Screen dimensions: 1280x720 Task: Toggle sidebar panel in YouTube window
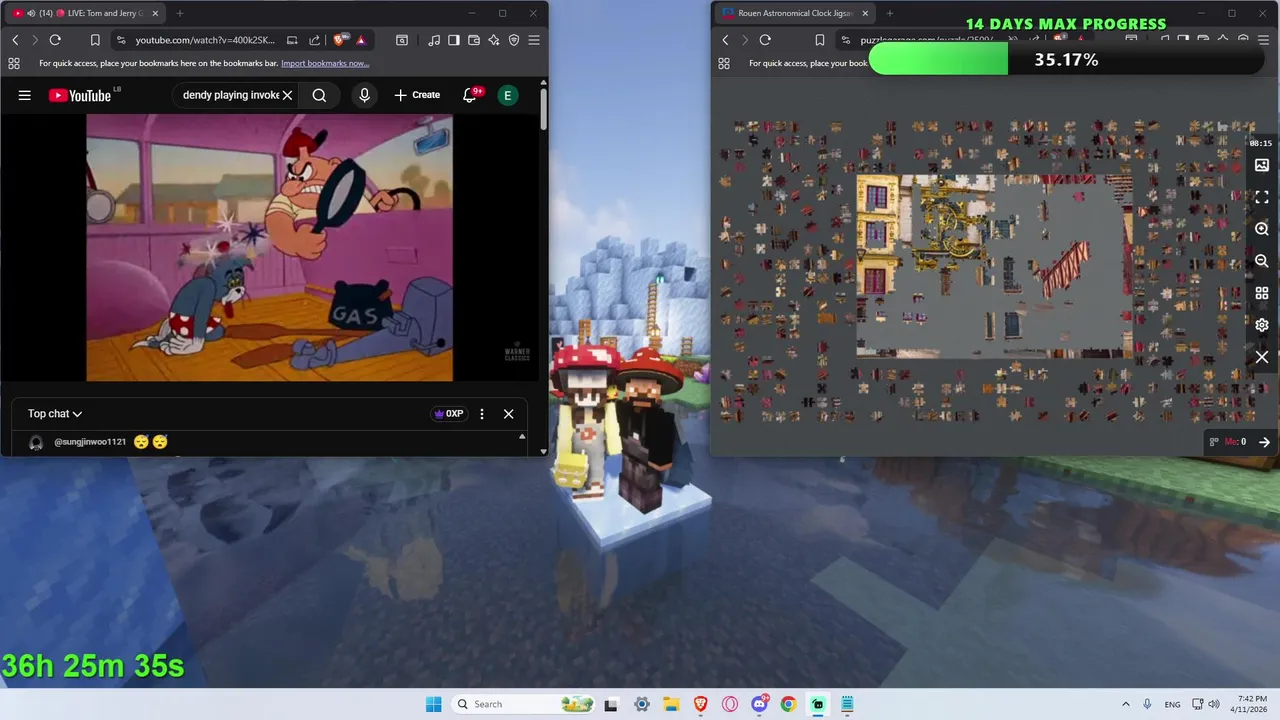tap(454, 40)
